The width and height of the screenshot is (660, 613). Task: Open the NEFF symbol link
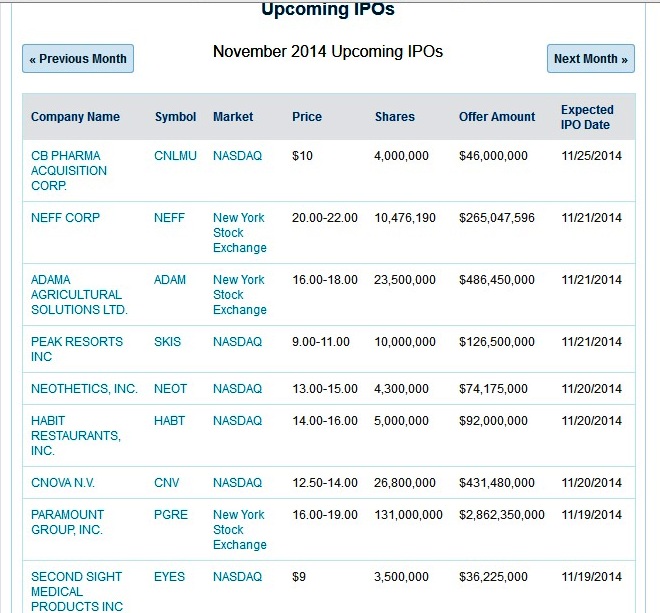pyautogui.click(x=169, y=218)
